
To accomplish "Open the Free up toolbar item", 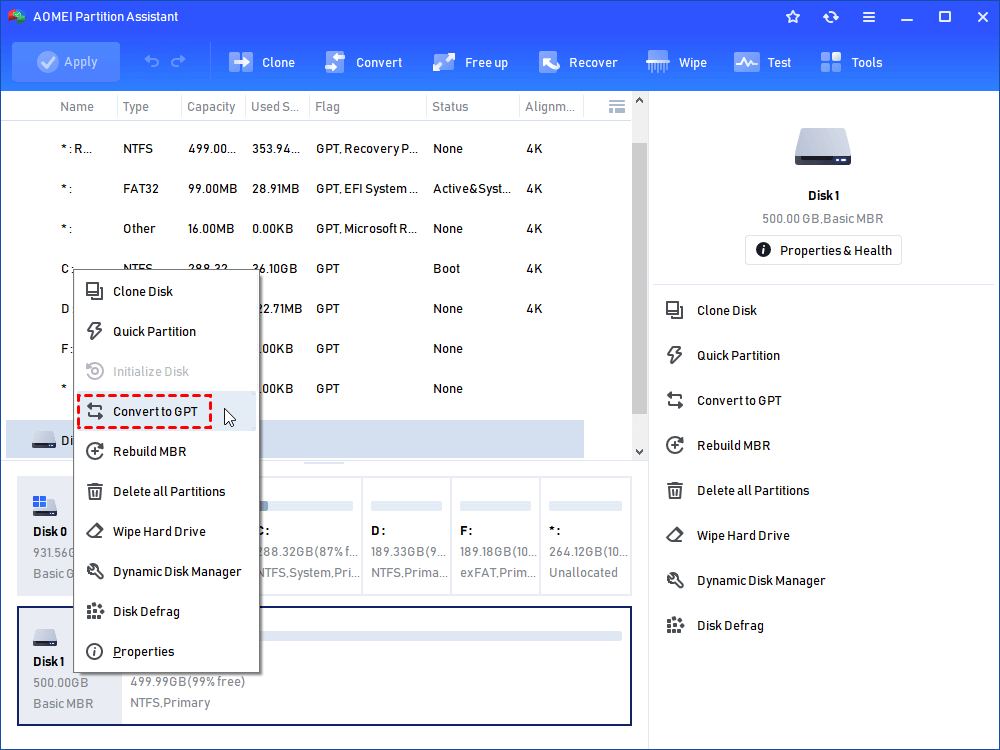I will click(x=470, y=62).
